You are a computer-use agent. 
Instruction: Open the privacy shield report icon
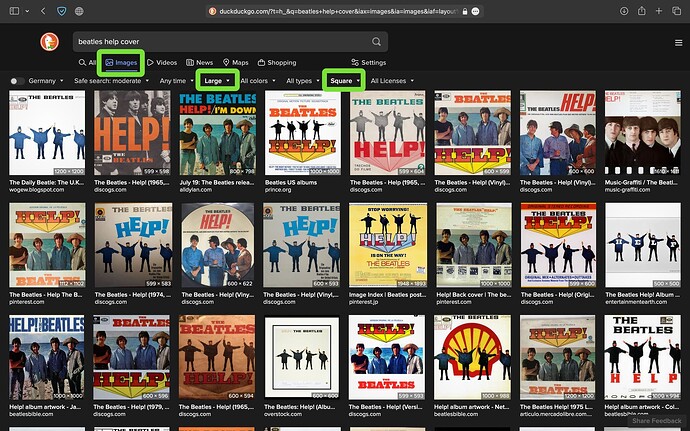[x=62, y=11]
